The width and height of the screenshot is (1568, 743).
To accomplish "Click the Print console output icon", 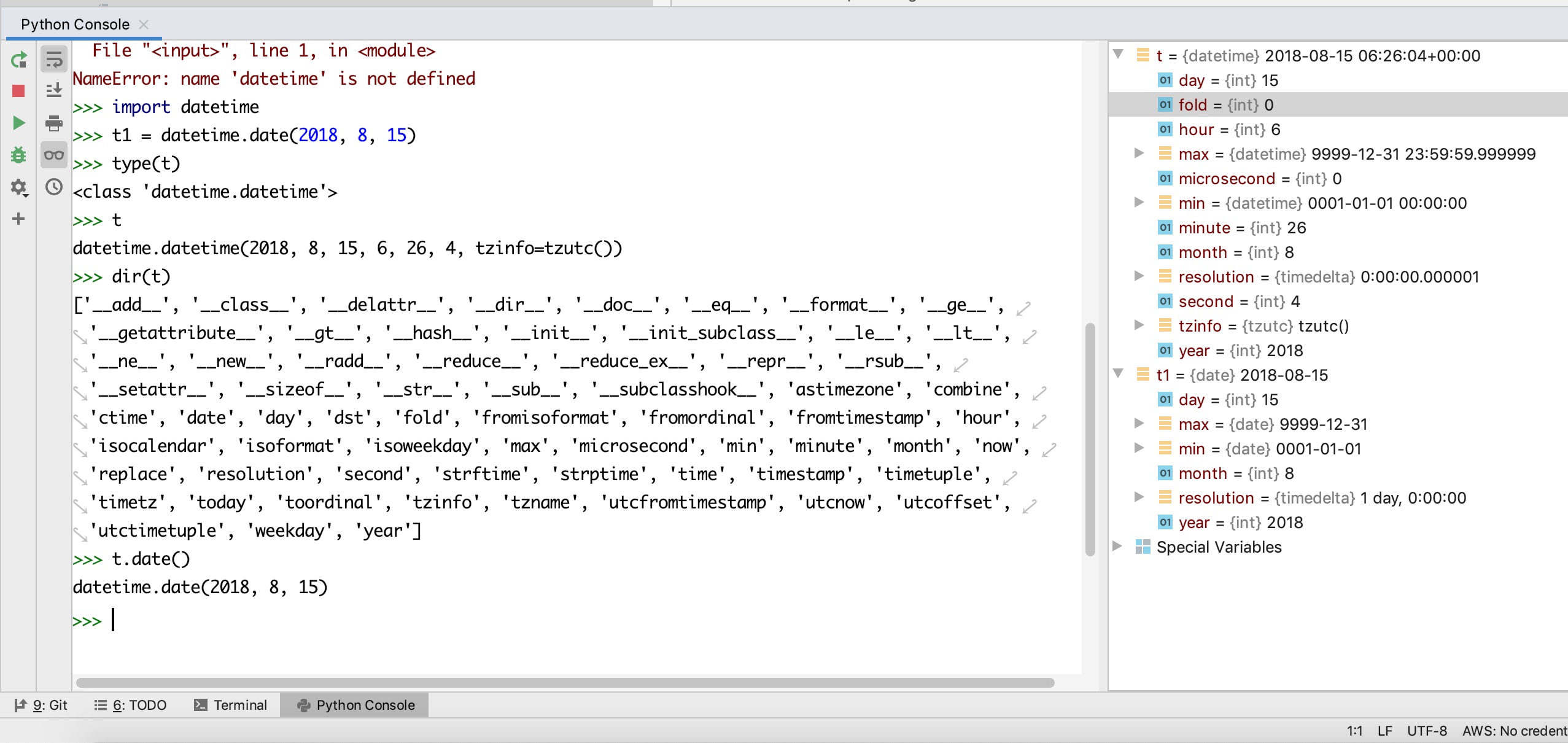I will click(54, 123).
